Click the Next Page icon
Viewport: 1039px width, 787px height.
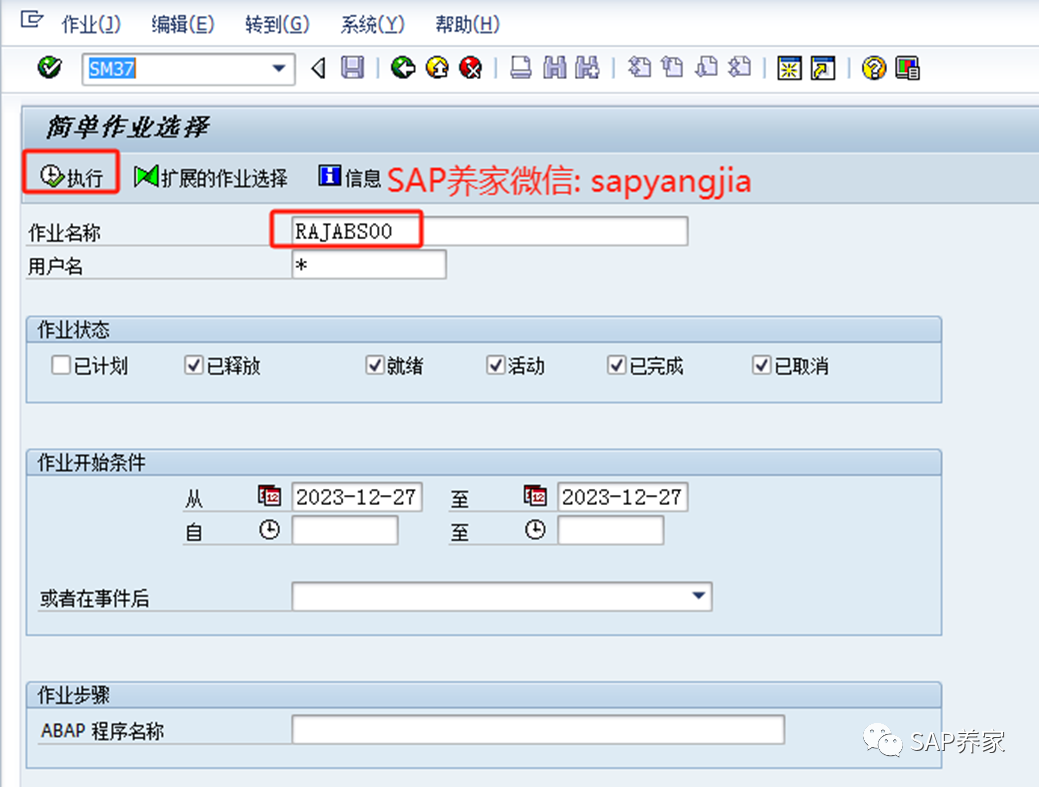[706, 68]
